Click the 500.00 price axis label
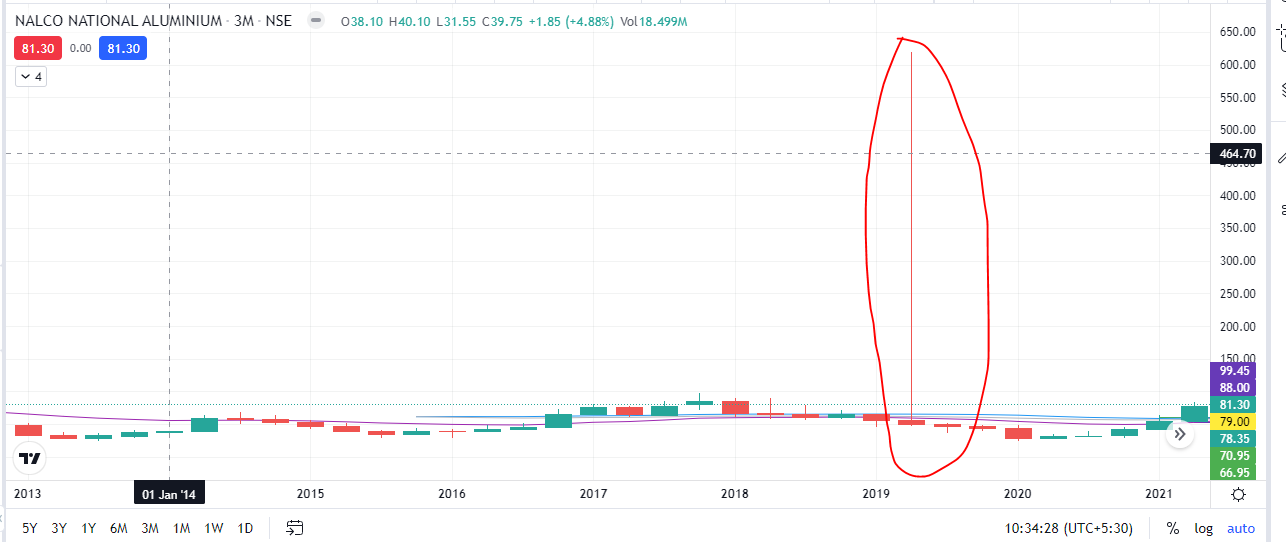 (x=1237, y=130)
